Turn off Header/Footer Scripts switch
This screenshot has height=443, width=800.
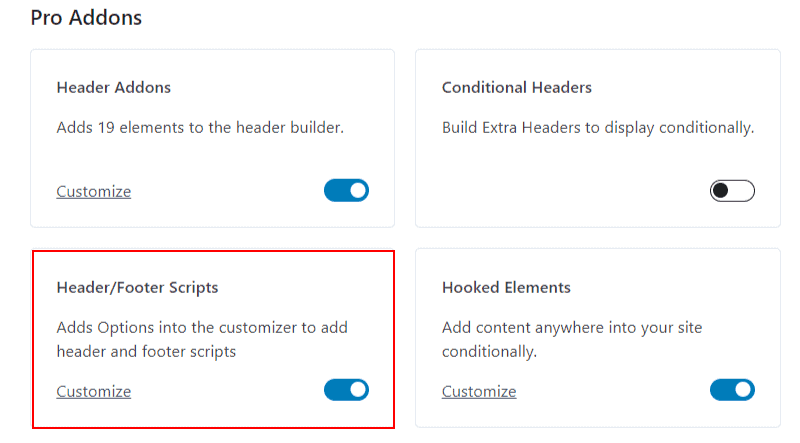346,390
